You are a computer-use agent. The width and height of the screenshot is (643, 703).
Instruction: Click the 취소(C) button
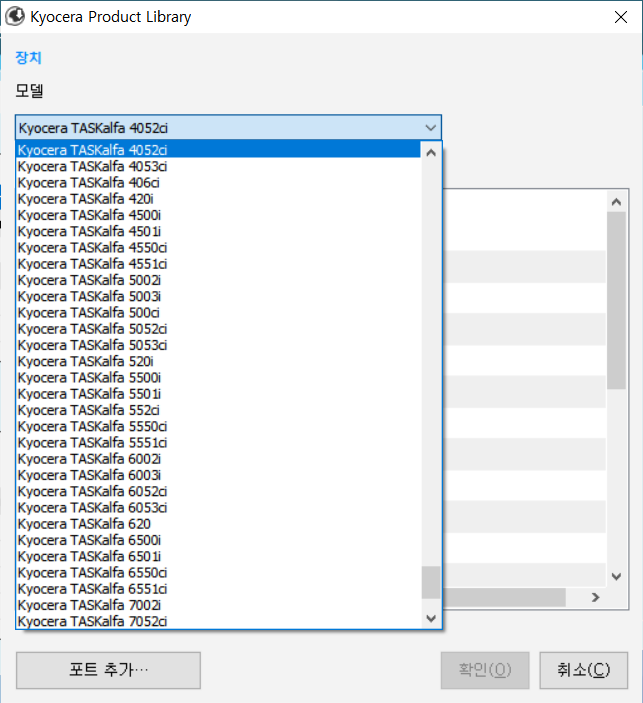tap(583, 670)
